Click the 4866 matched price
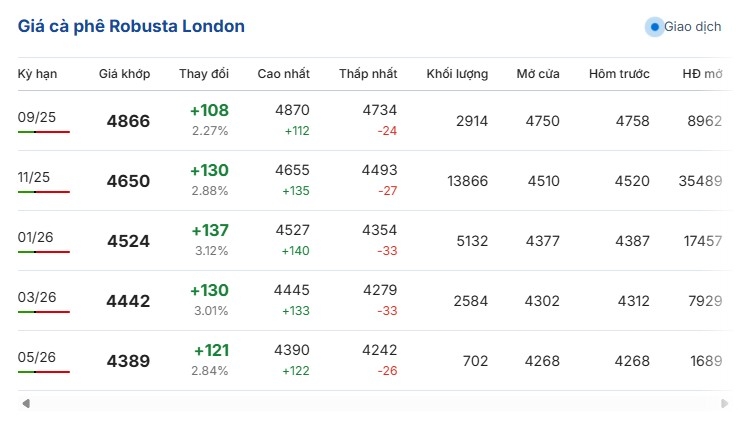The width and height of the screenshot is (738, 439). (128, 121)
